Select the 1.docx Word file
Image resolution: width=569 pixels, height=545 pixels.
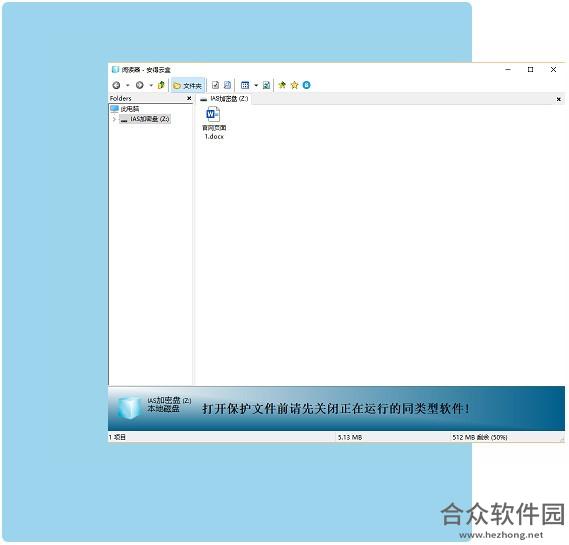214,123
